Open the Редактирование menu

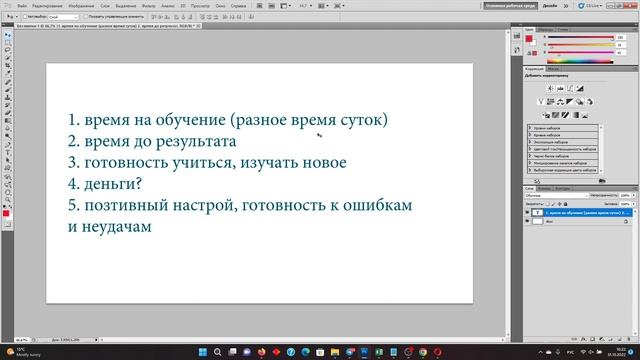point(47,6)
